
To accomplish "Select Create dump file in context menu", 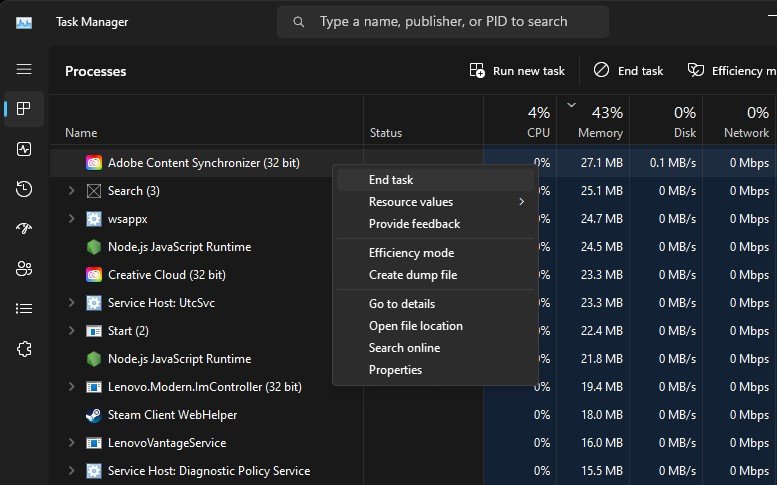I will pos(412,275).
